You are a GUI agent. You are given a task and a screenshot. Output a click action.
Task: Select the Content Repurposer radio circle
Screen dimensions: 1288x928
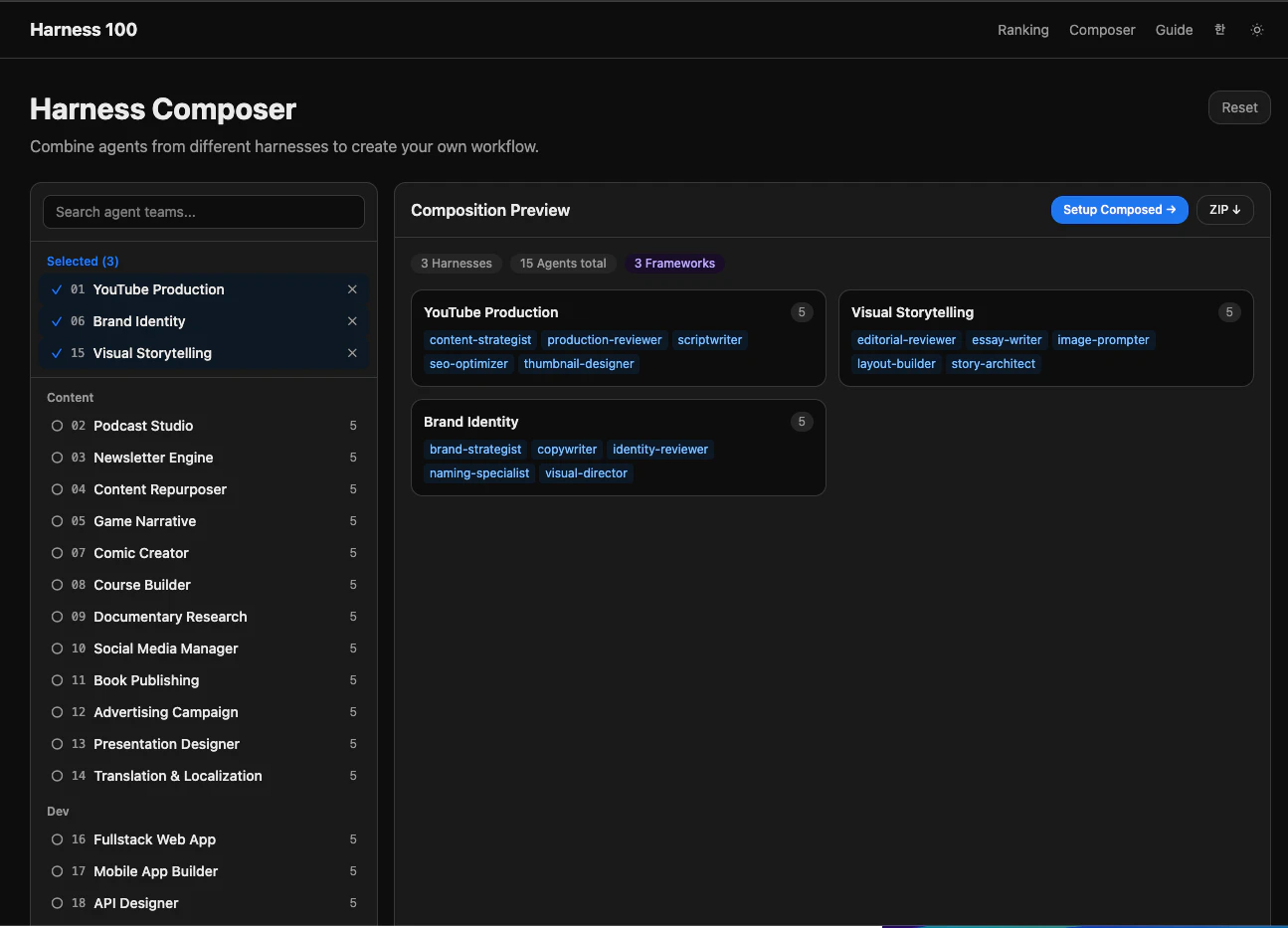coord(57,489)
